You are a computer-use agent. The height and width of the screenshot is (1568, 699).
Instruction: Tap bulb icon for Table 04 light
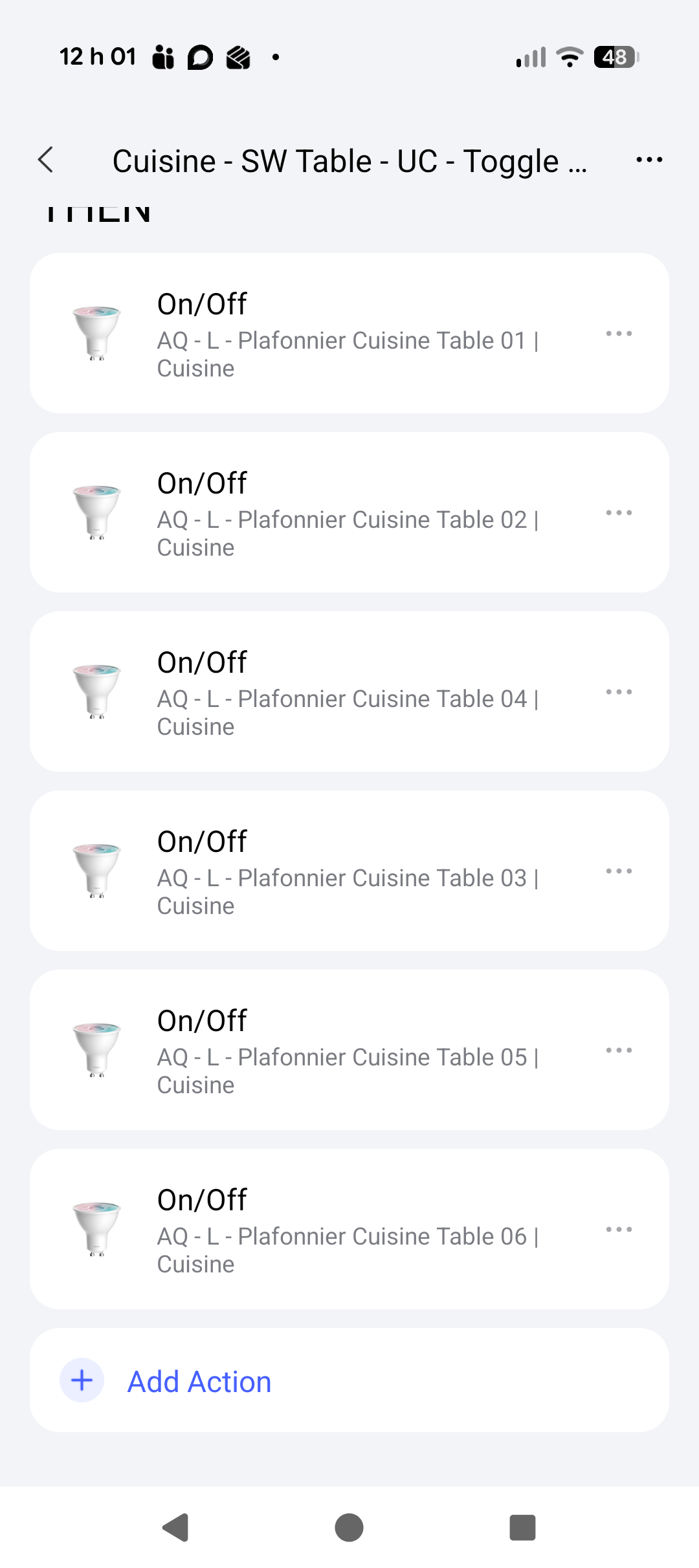[x=96, y=691]
